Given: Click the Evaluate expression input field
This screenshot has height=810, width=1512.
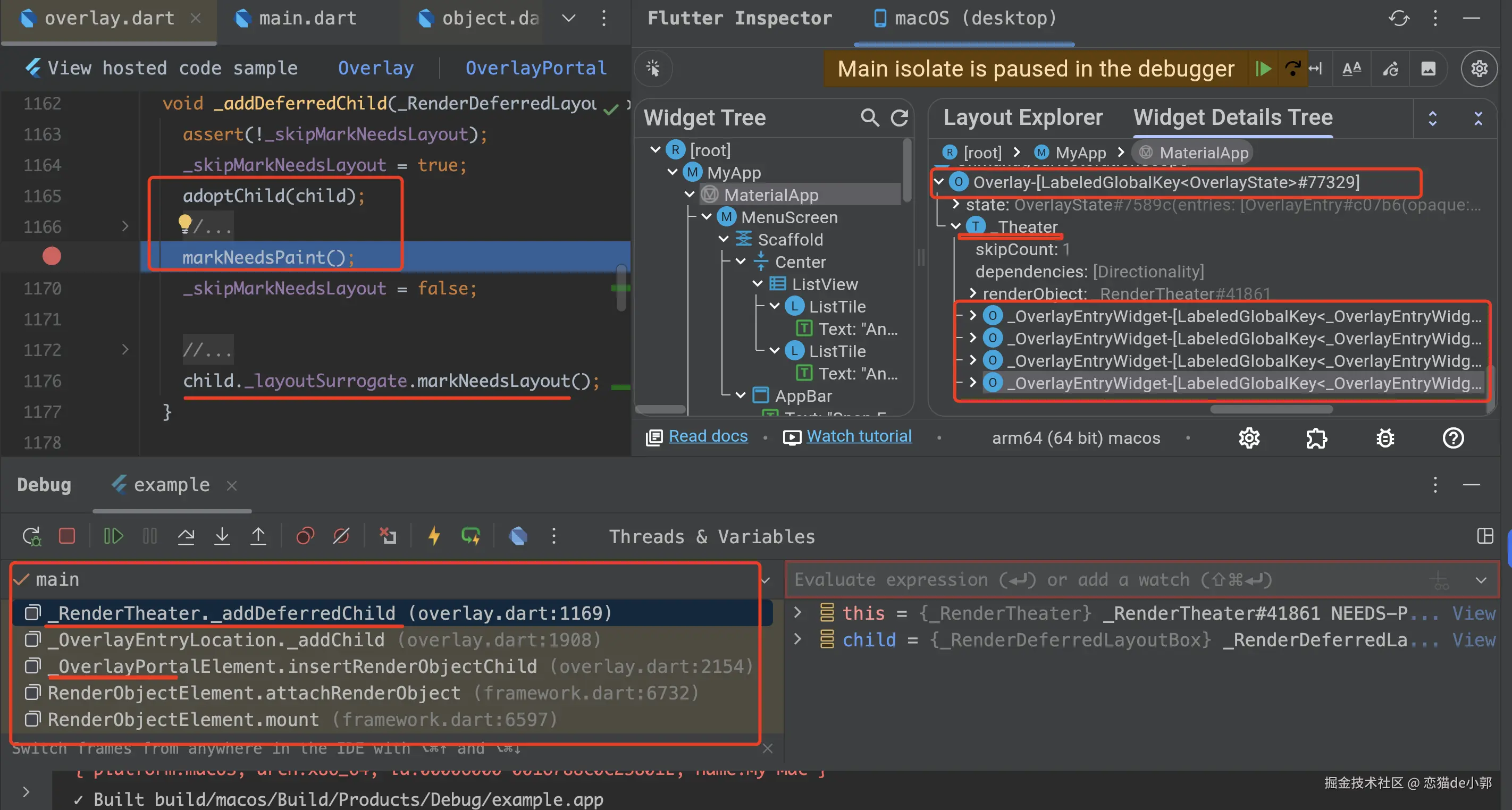Looking at the screenshot, I should tap(1104, 580).
